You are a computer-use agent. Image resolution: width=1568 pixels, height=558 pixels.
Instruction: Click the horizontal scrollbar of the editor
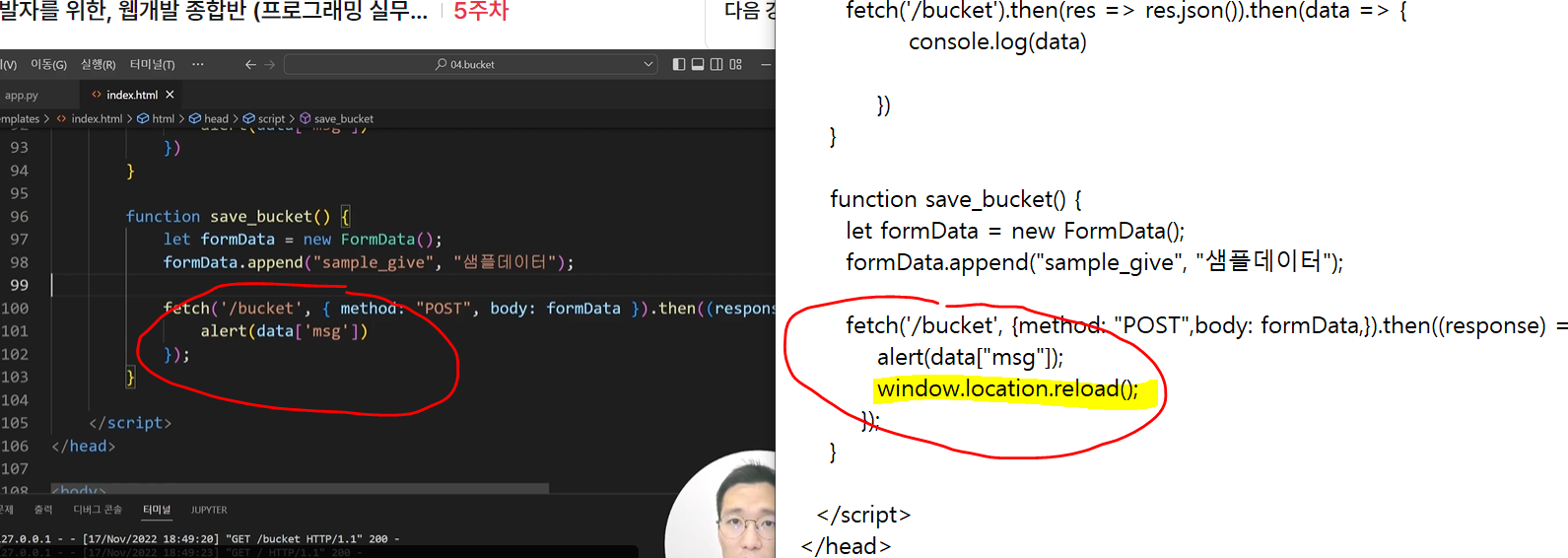300,488
